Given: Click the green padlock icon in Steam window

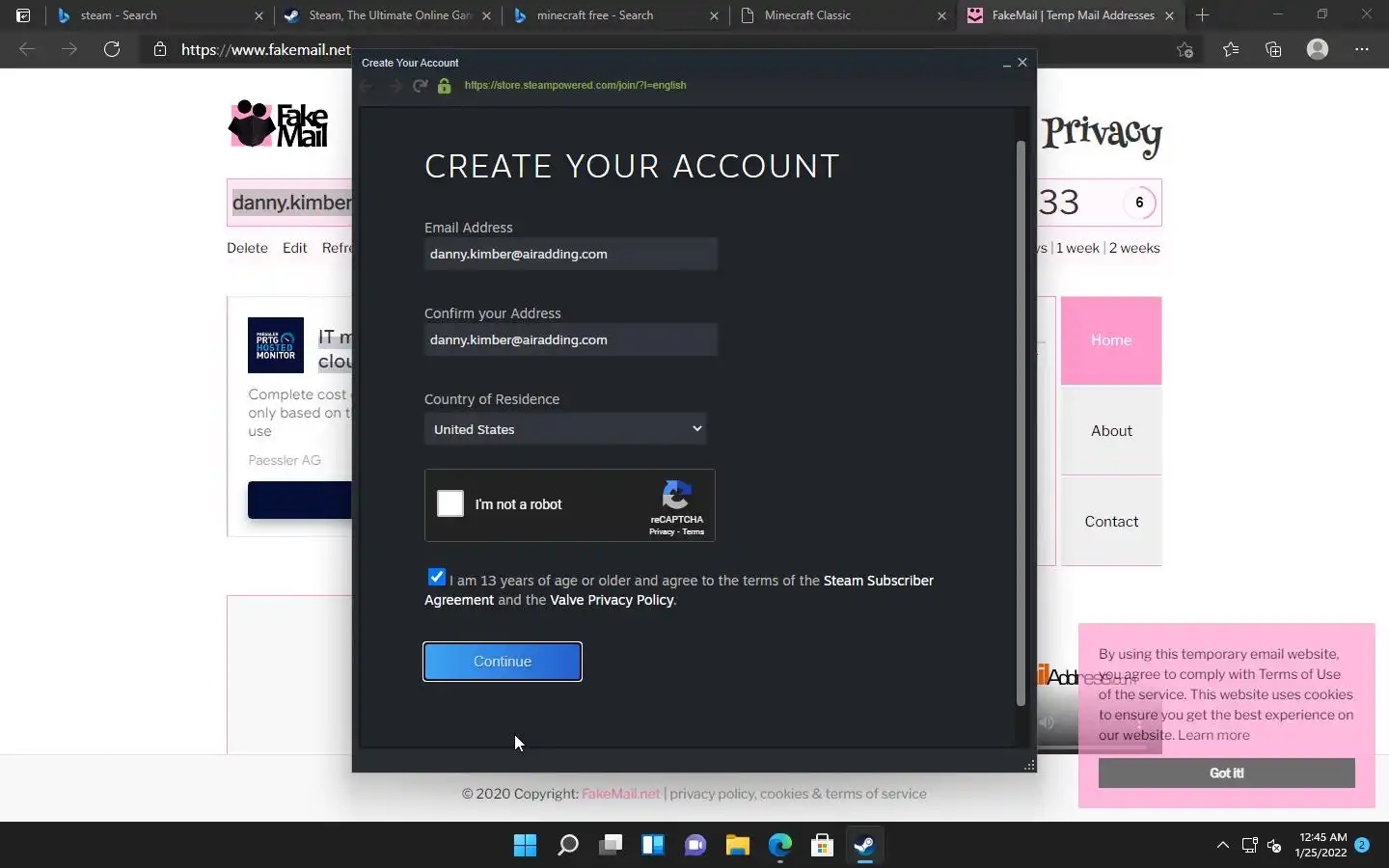Looking at the screenshot, I should [445, 86].
